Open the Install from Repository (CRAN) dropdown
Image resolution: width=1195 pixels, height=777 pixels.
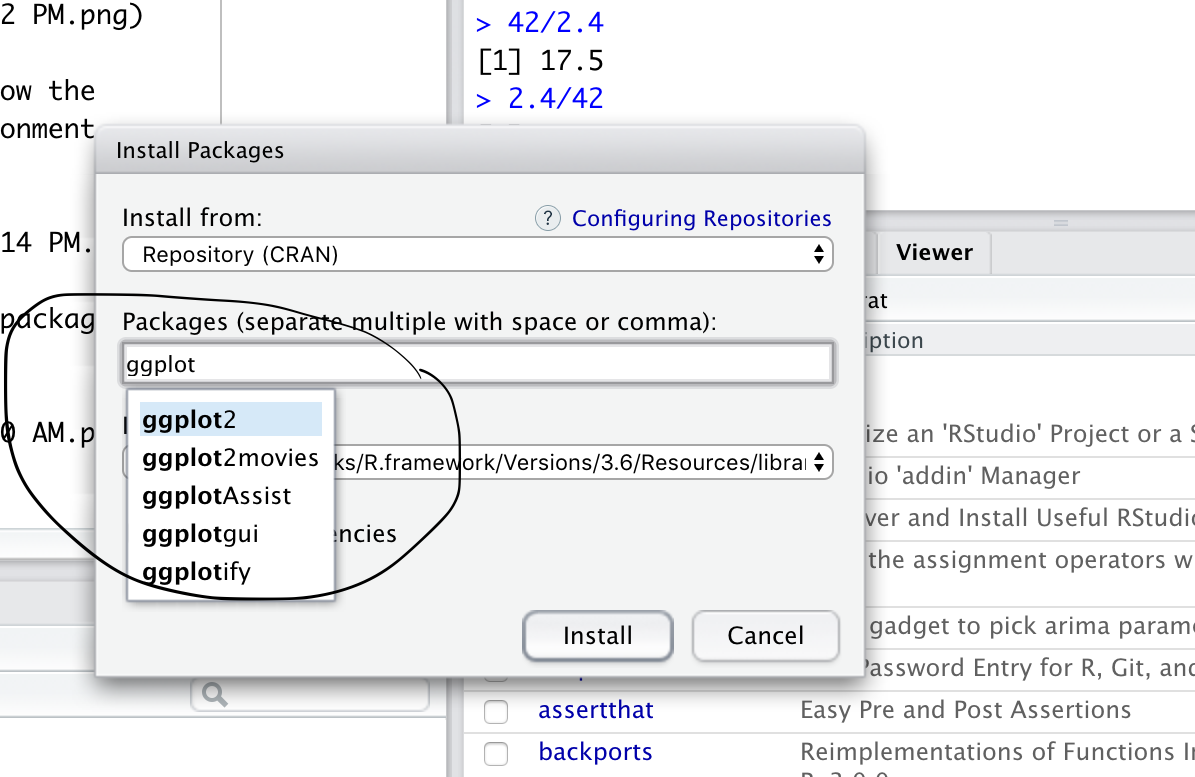click(x=478, y=254)
